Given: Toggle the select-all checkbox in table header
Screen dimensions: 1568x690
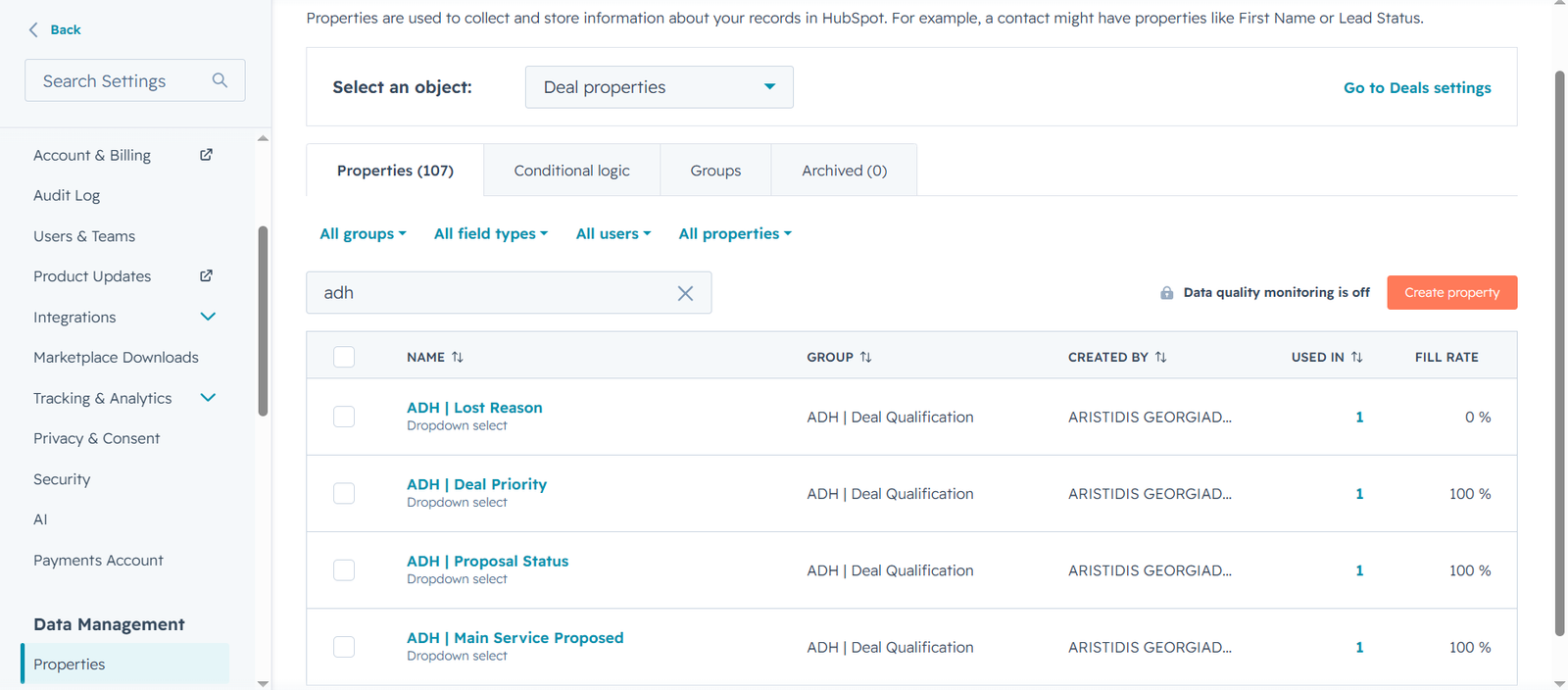Looking at the screenshot, I should point(344,357).
